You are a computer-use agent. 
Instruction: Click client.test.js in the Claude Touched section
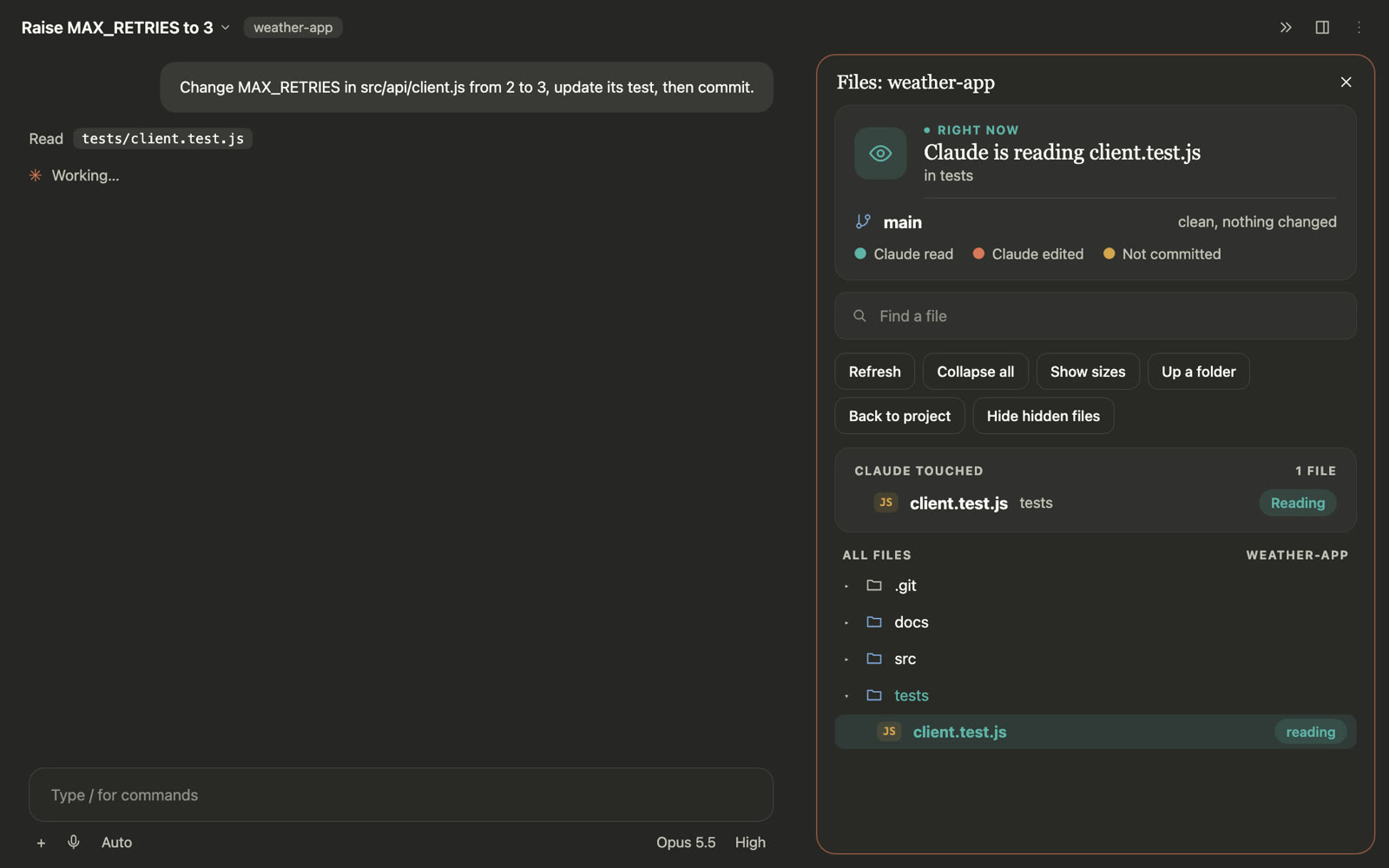pos(958,503)
